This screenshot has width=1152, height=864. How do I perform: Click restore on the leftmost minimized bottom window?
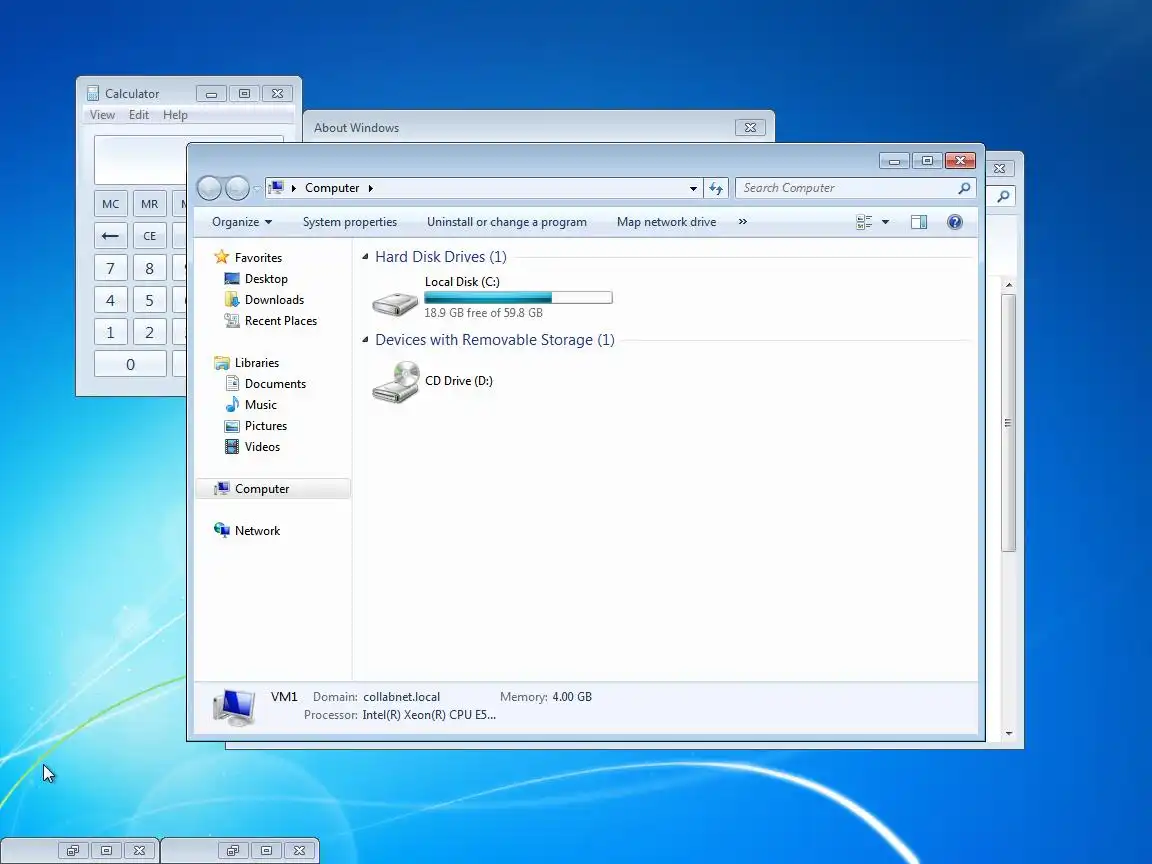tap(73, 850)
